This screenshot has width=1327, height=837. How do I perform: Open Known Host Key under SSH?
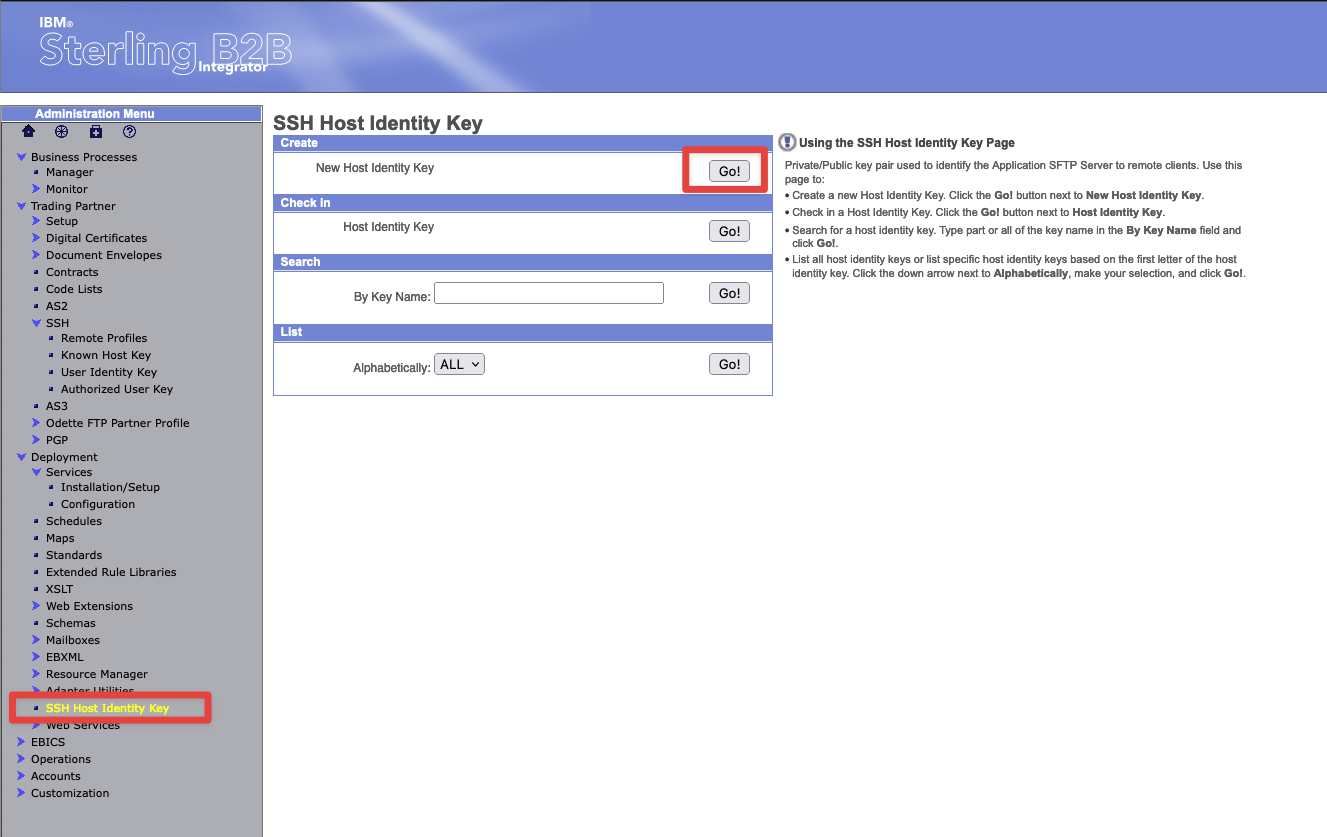(106, 355)
